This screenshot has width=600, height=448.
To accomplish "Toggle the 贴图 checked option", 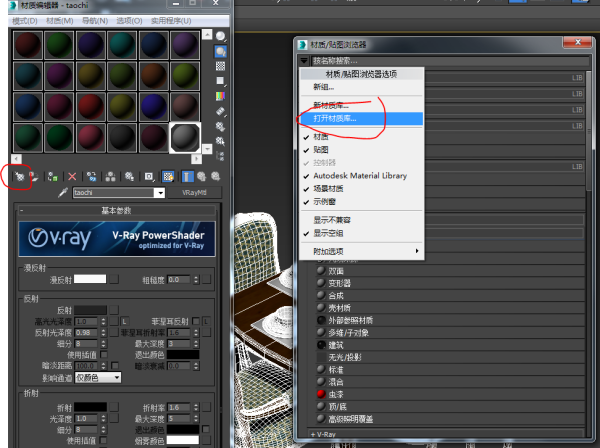I will [361, 150].
